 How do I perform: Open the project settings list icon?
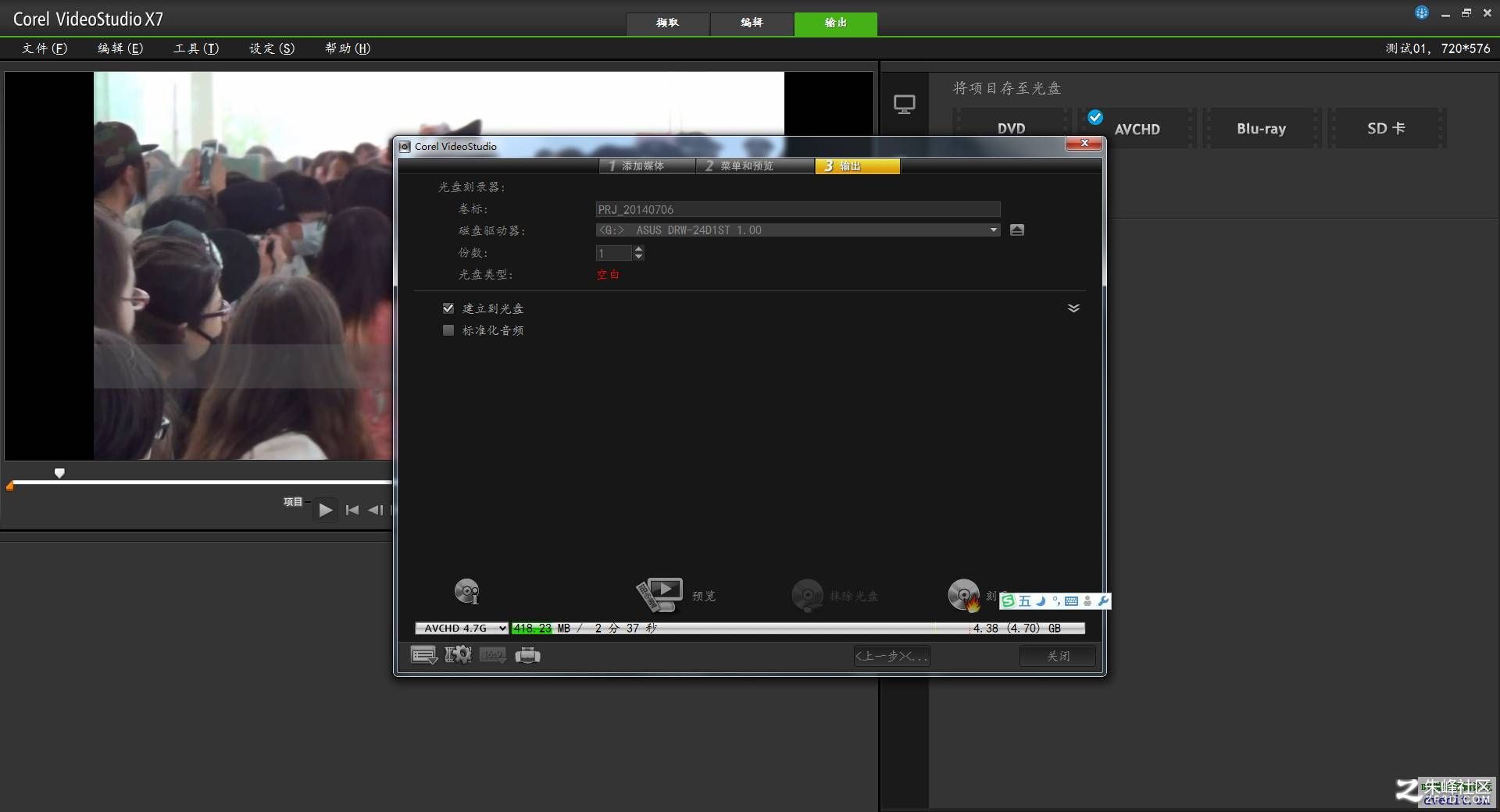[424, 655]
